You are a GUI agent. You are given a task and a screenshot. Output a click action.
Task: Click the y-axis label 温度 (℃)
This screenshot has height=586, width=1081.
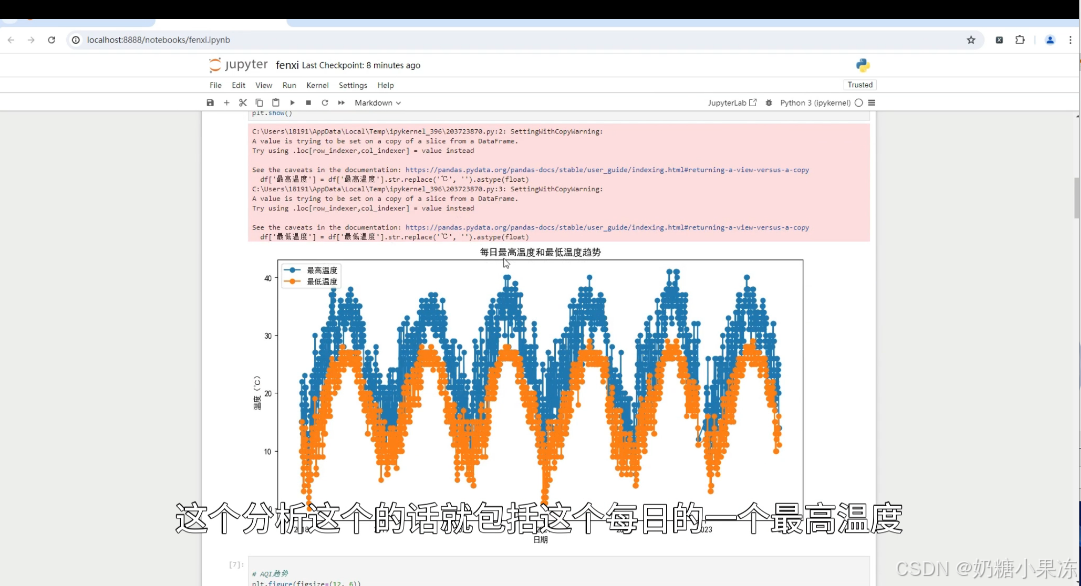[257, 393]
